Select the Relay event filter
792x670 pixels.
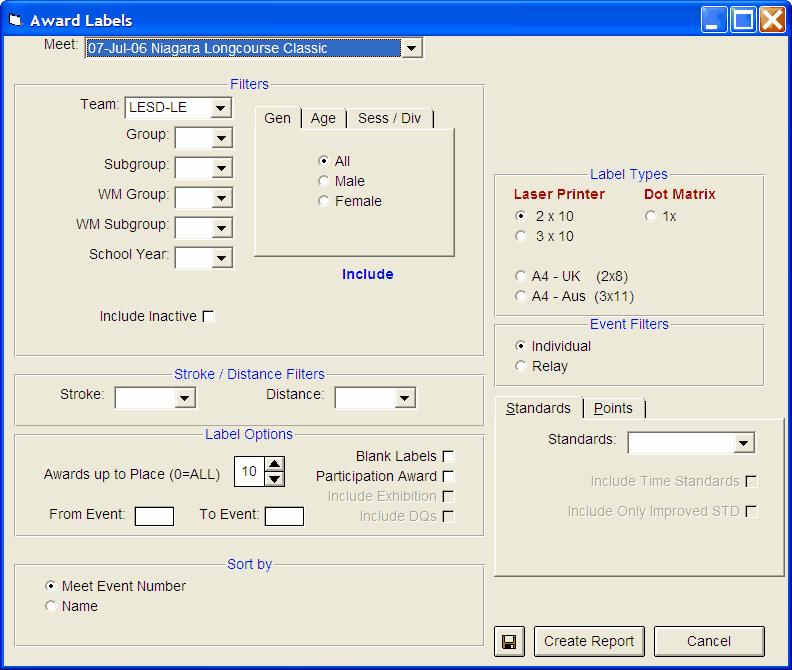[520, 366]
